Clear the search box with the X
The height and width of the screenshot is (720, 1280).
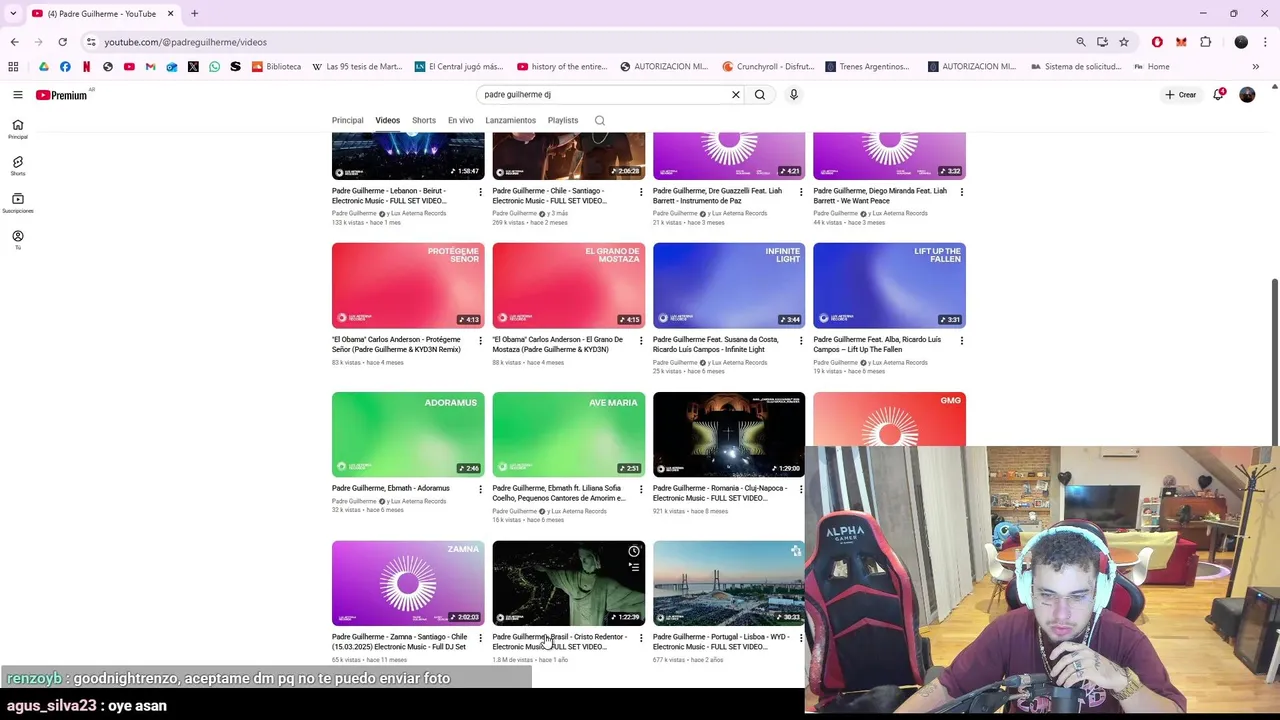(x=736, y=95)
